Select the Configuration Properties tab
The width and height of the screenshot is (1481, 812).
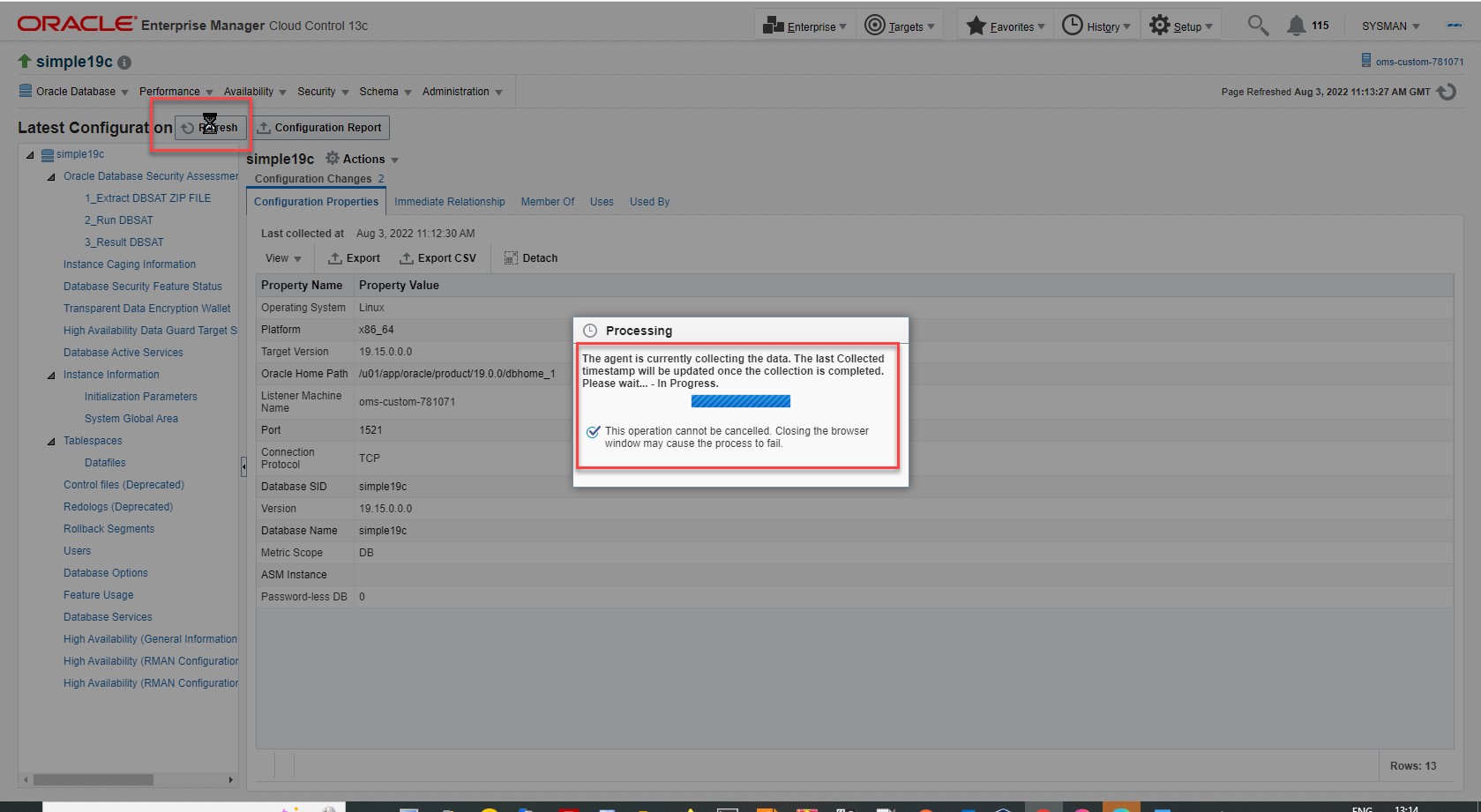pos(316,202)
